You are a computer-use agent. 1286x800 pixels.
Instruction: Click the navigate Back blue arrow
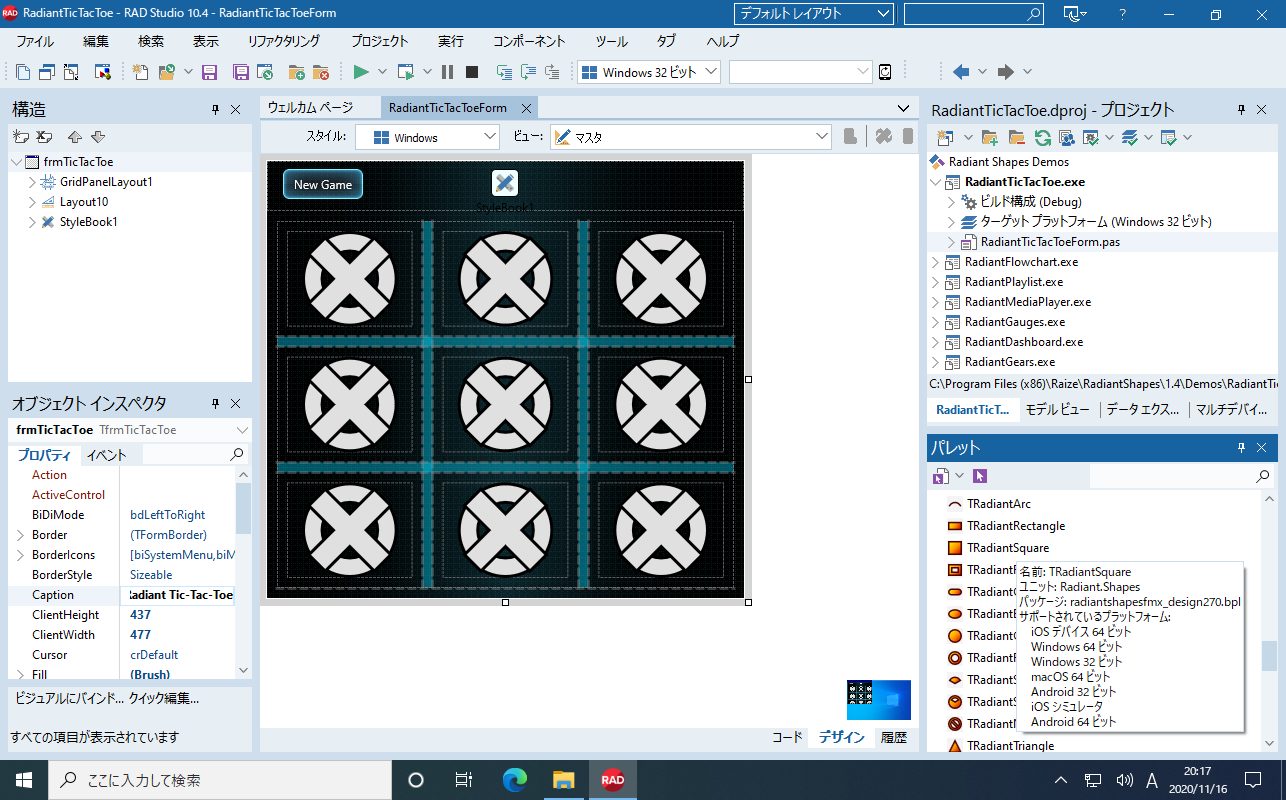tap(961, 72)
